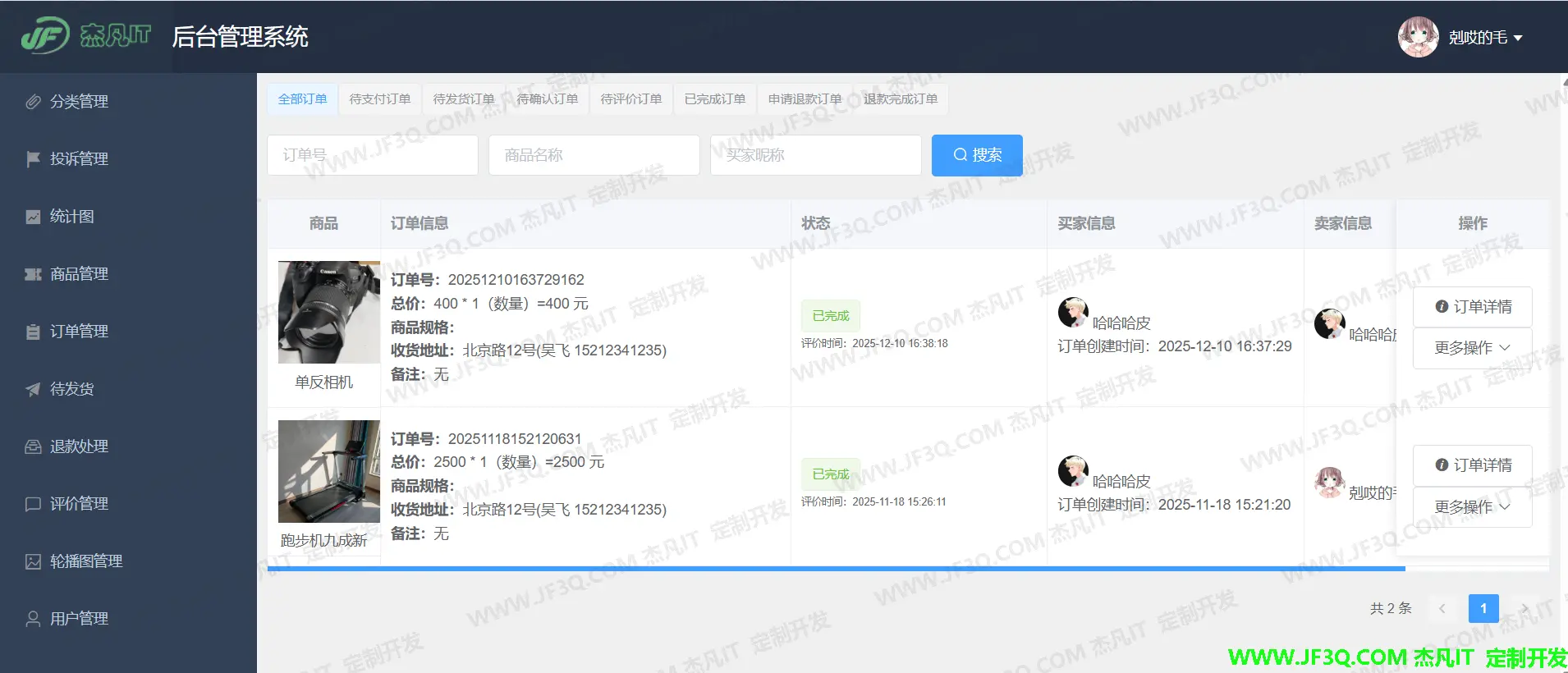Click the 商品管理 sidebar icon
The width and height of the screenshot is (1568, 673).
click(x=33, y=274)
